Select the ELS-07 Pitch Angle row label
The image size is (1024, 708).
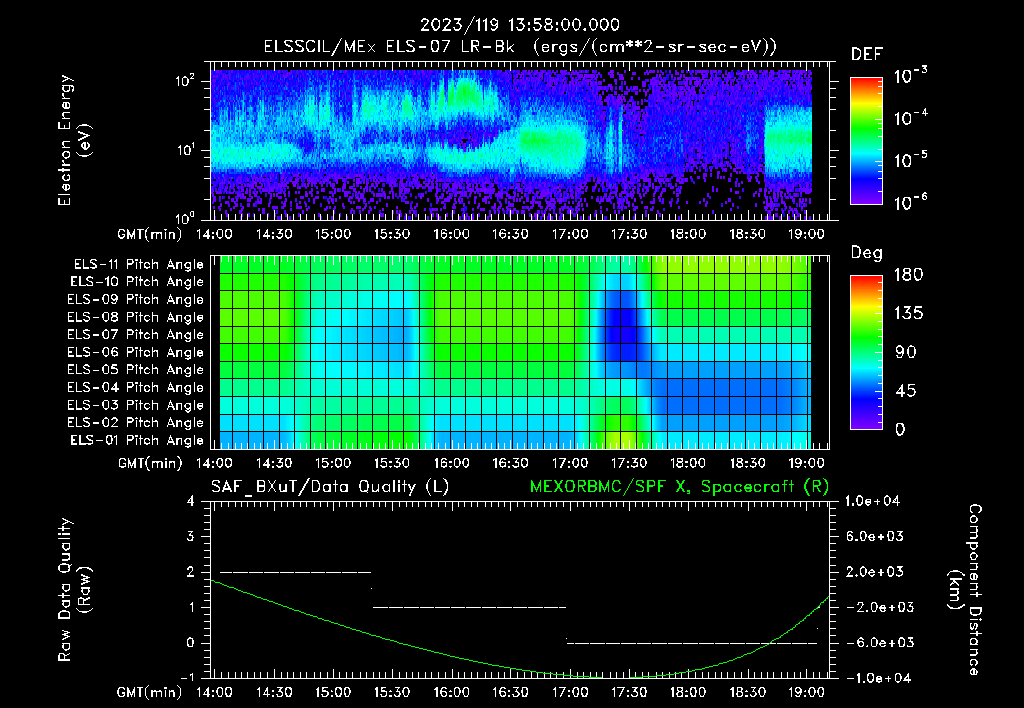pyautogui.click(x=136, y=334)
